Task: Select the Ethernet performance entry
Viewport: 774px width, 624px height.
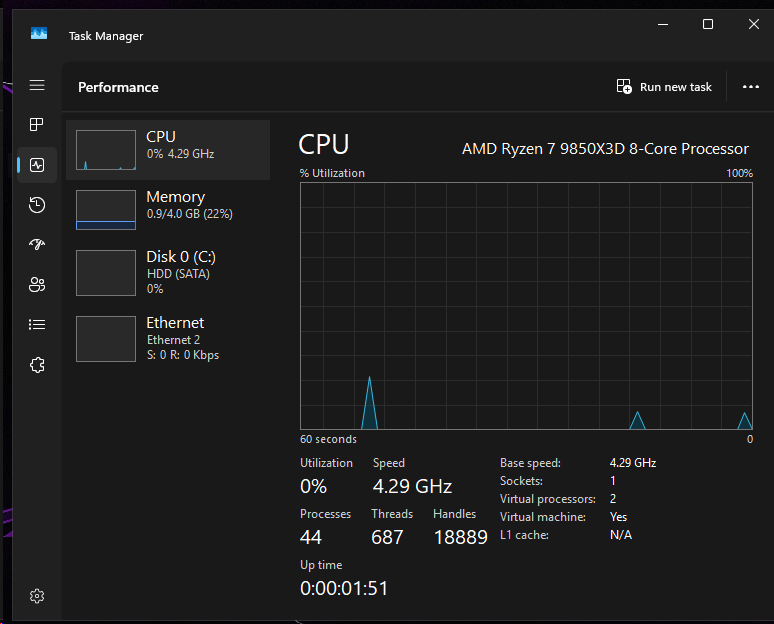Action: pos(168,339)
